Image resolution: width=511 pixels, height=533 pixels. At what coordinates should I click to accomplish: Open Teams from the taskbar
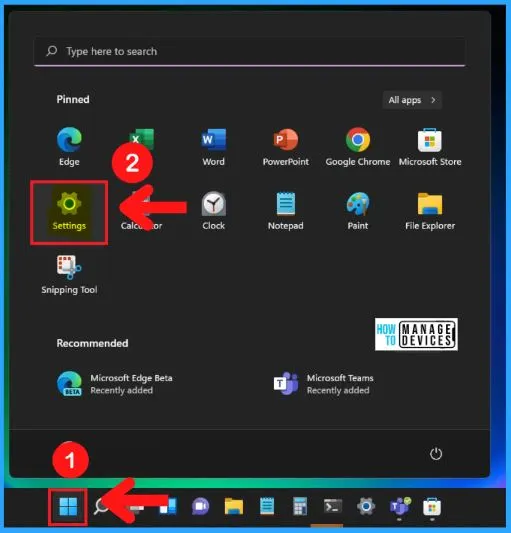[400, 506]
